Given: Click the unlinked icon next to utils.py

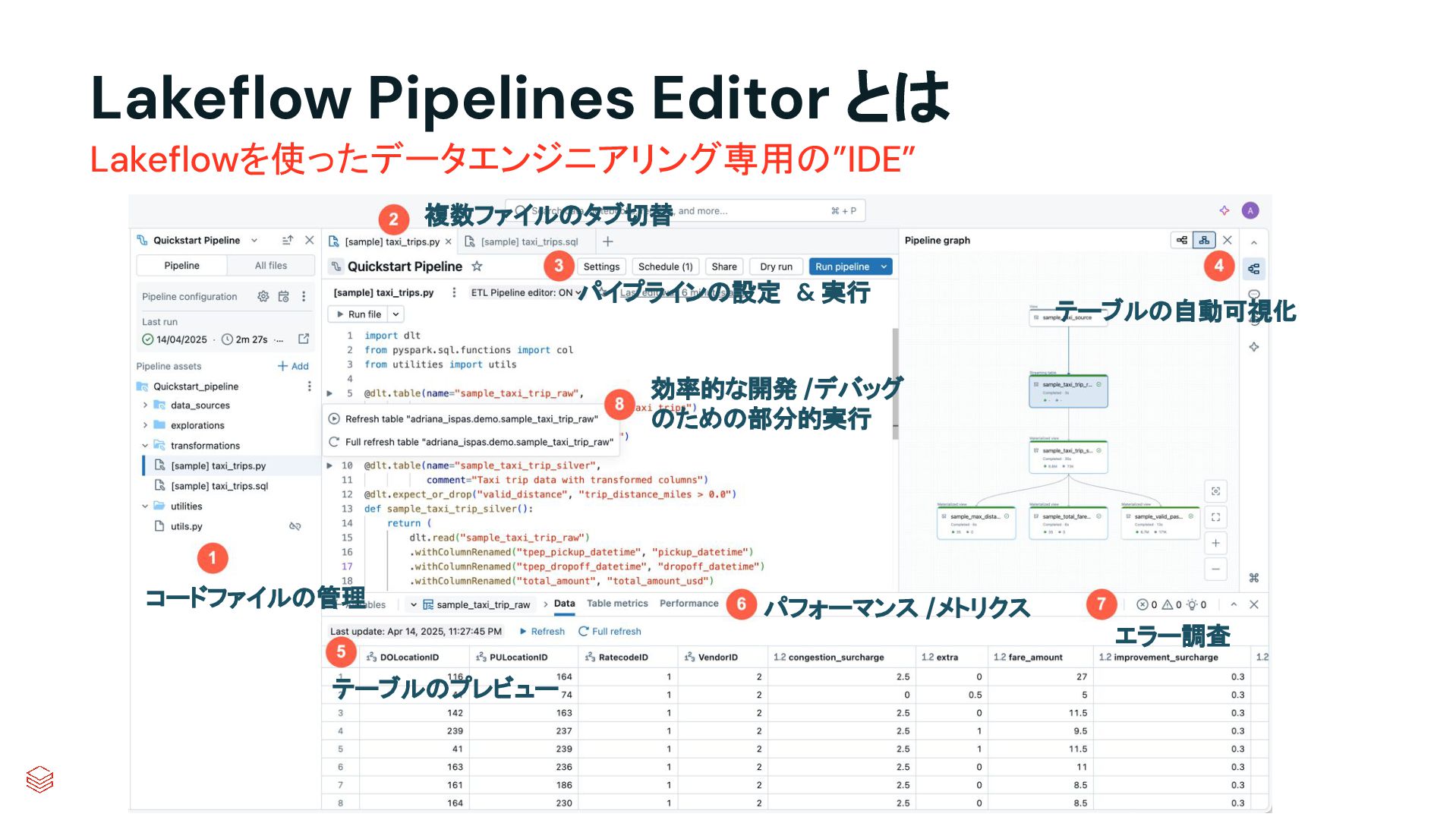Looking at the screenshot, I should tap(295, 526).
